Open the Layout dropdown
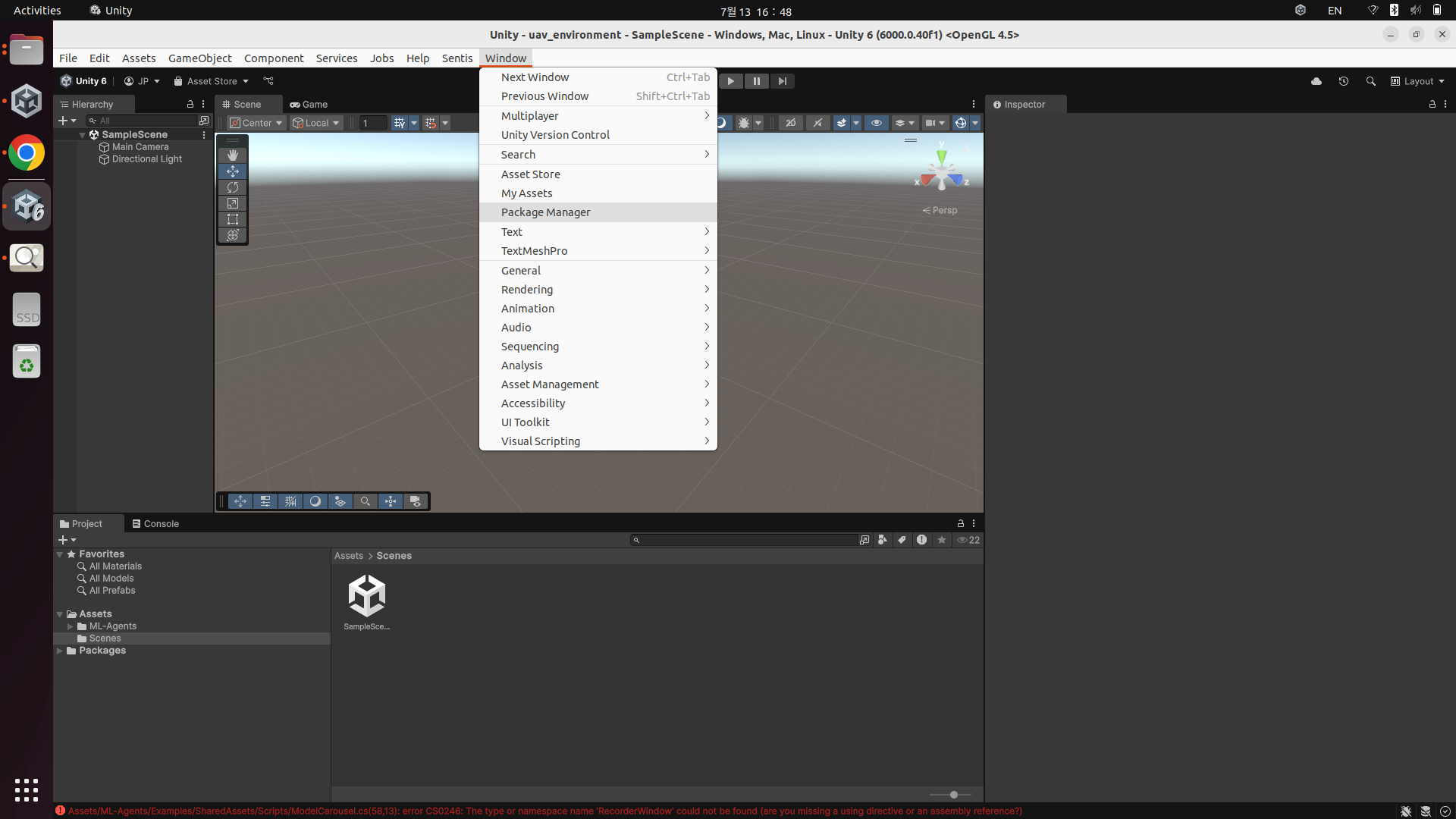 1418,81
